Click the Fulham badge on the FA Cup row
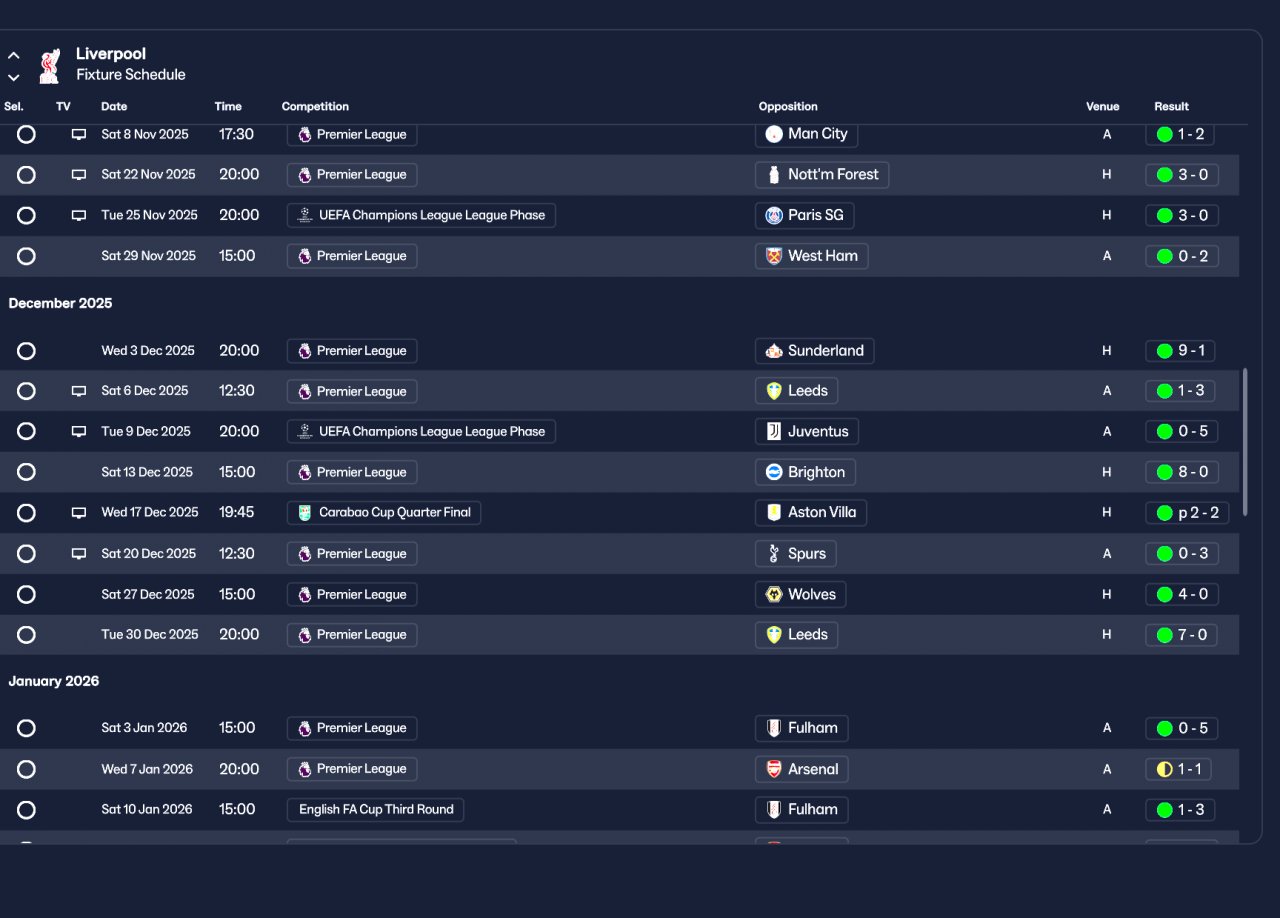The width and height of the screenshot is (1280, 918). pyautogui.click(x=773, y=810)
